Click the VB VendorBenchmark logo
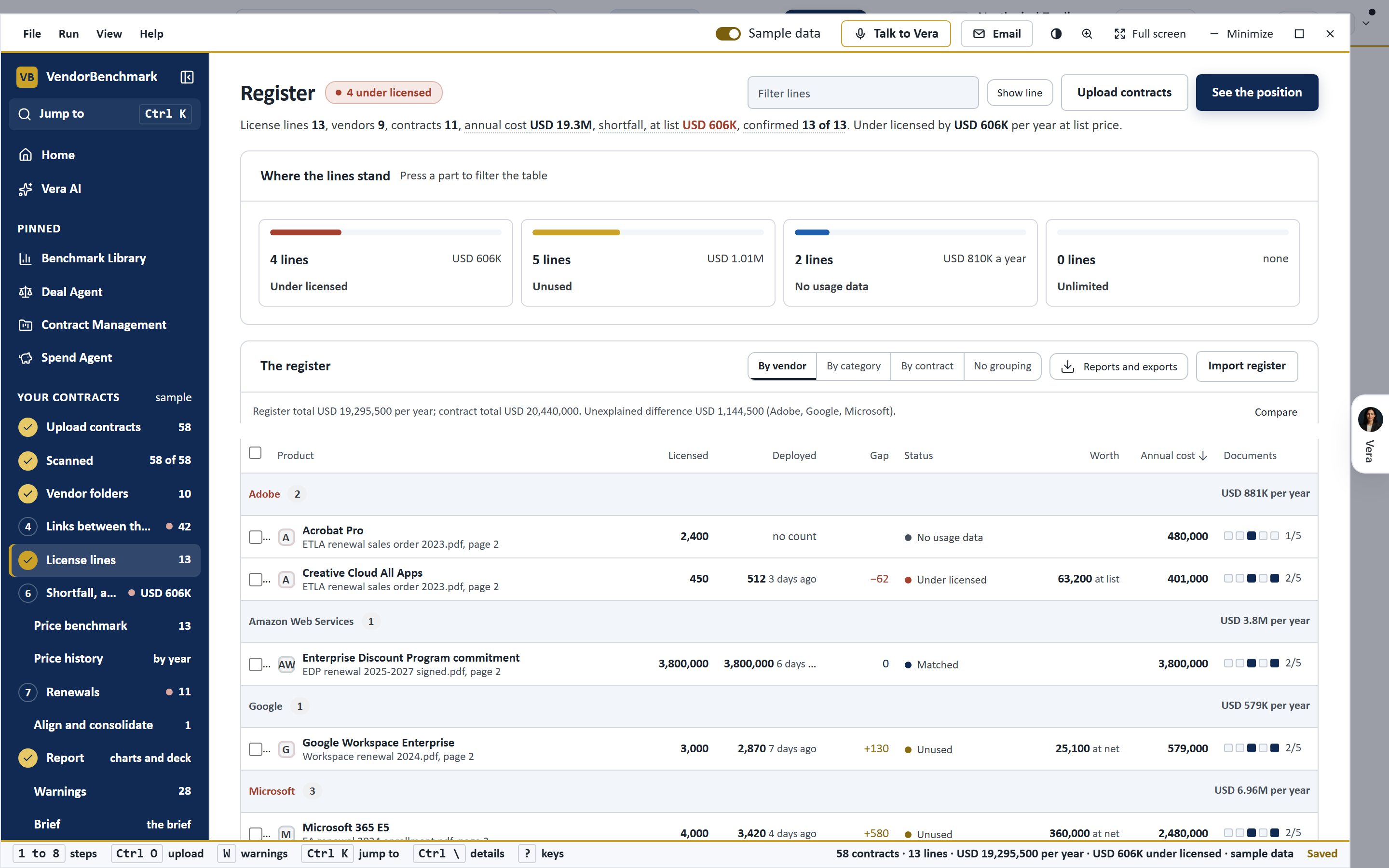This screenshot has width=1389, height=868. coord(27,77)
